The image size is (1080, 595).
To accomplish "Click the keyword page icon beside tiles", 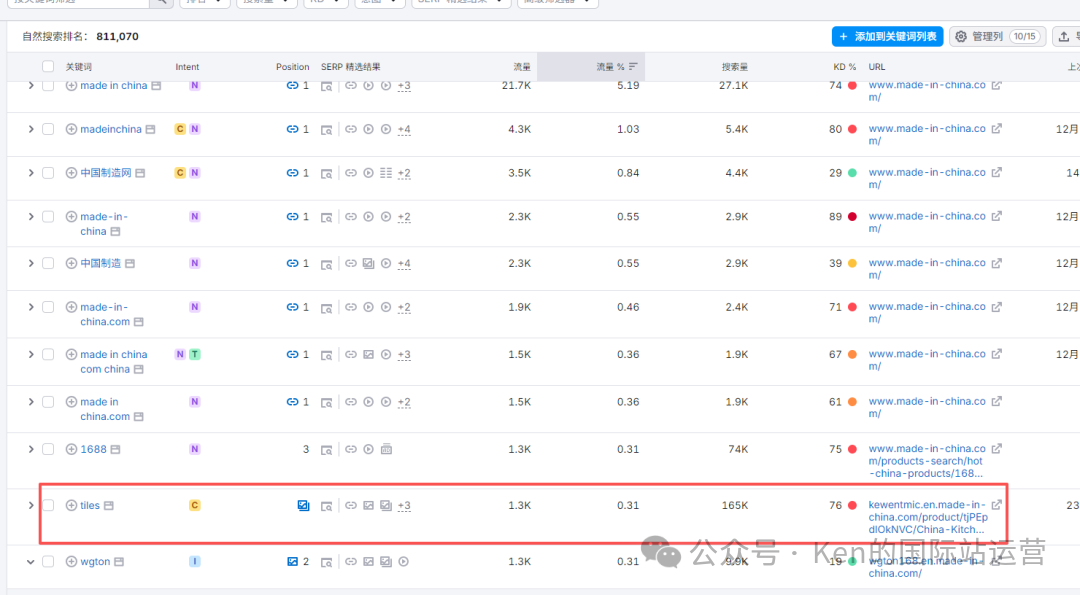I will [x=109, y=505].
